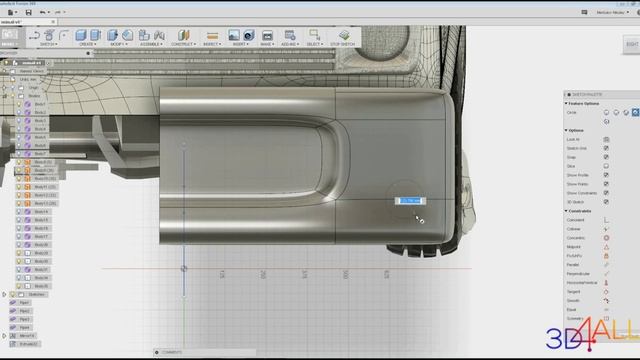Open the File menu icon
The image size is (640, 360).
point(11,13)
